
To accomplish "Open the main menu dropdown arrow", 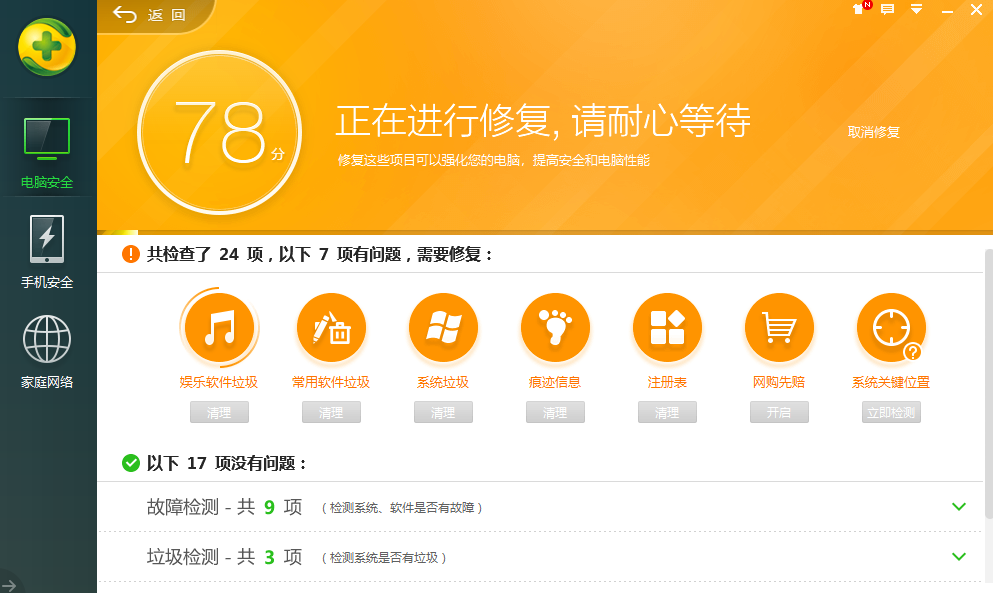I will pyautogui.click(x=916, y=10).
